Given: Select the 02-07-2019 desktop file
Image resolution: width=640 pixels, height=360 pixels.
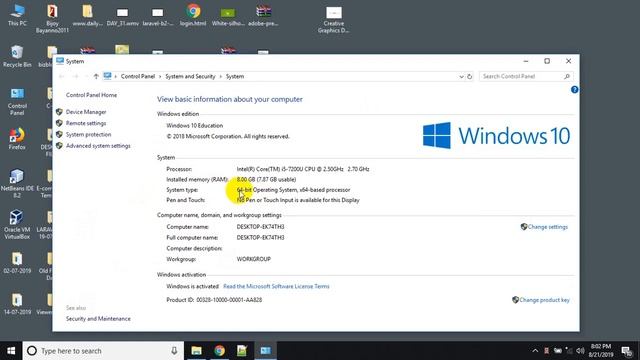Looking at the screenshot, I should pyautogui.click(x=17, y=262).
